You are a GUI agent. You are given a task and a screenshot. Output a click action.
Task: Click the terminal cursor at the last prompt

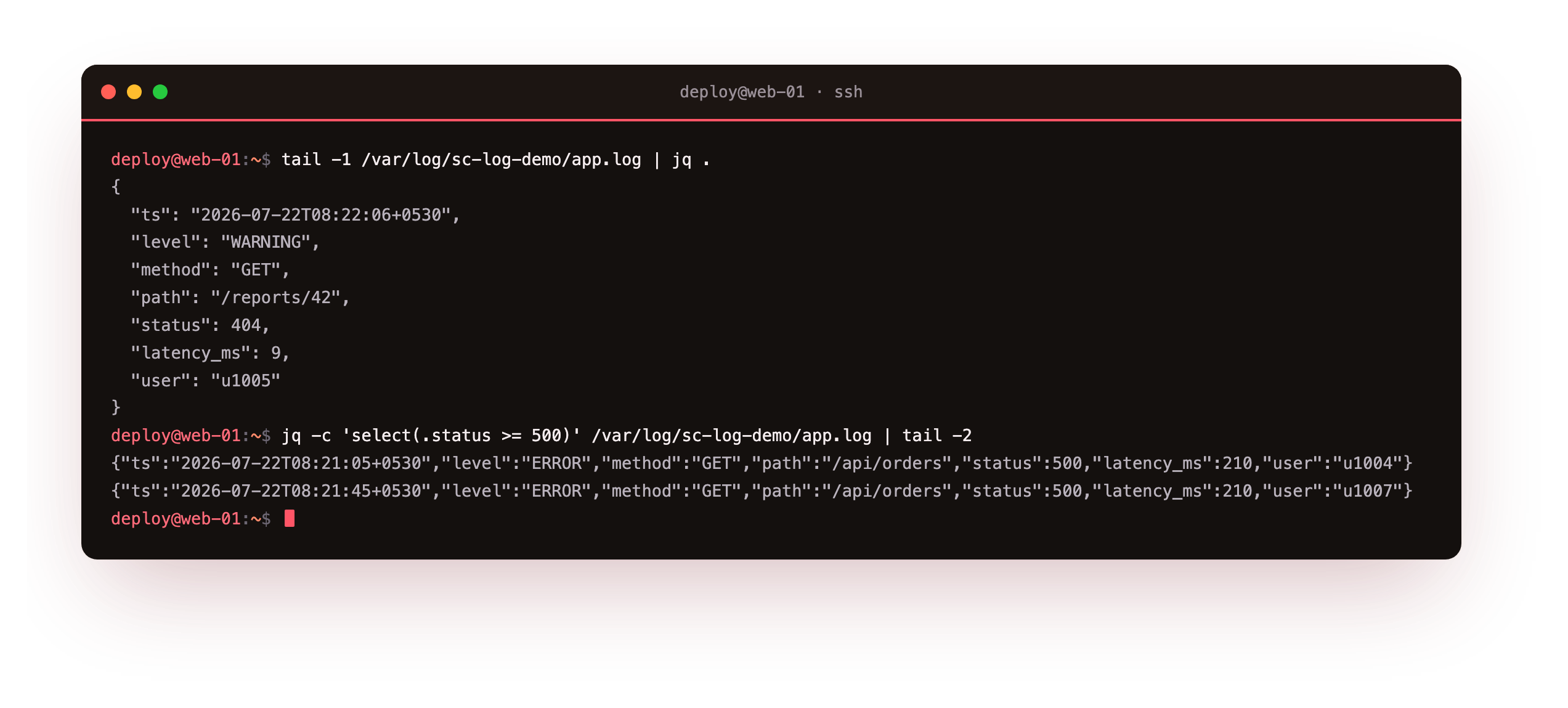290,519
